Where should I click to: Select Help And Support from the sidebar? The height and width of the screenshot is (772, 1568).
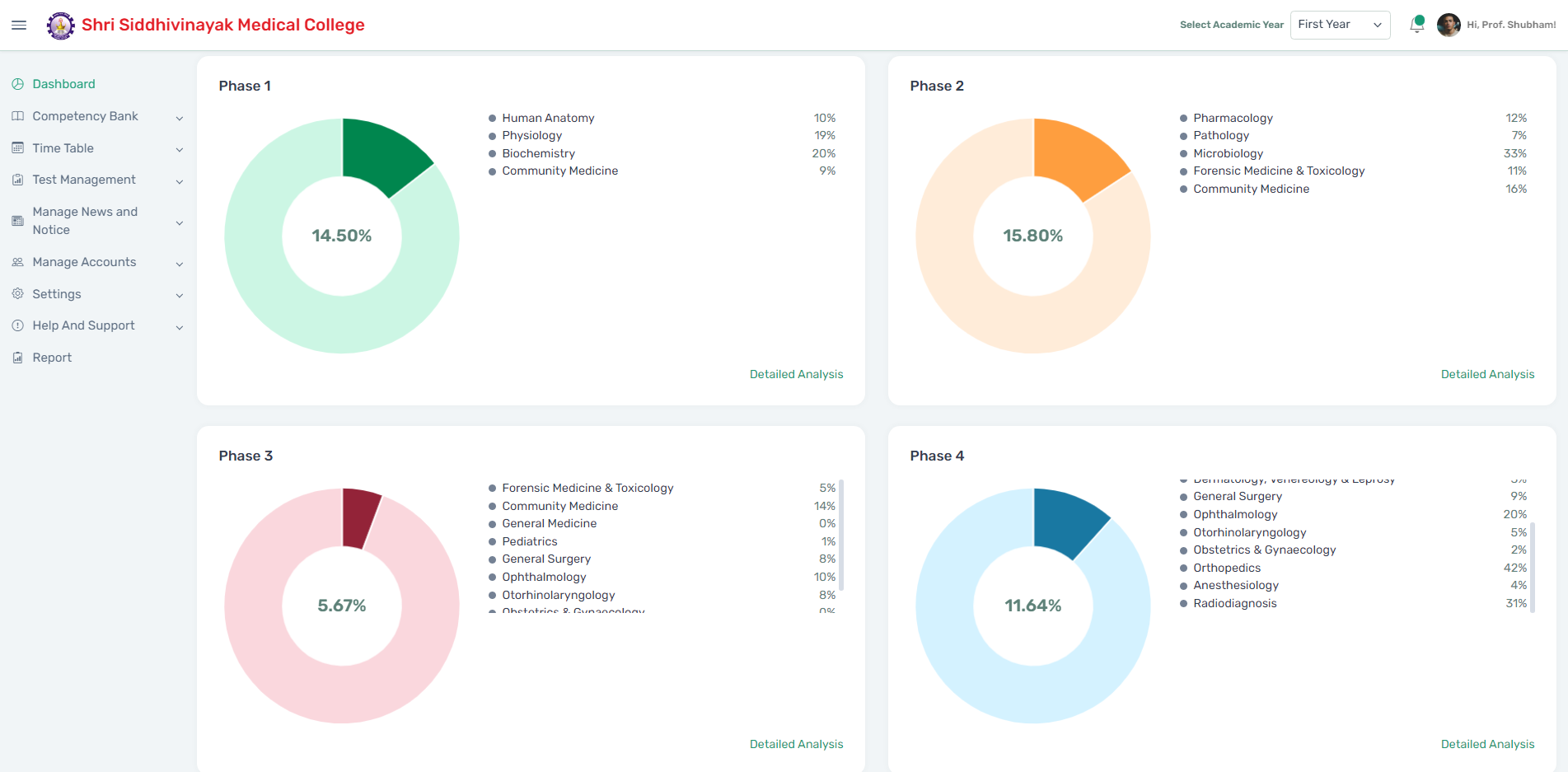(83, 325)
